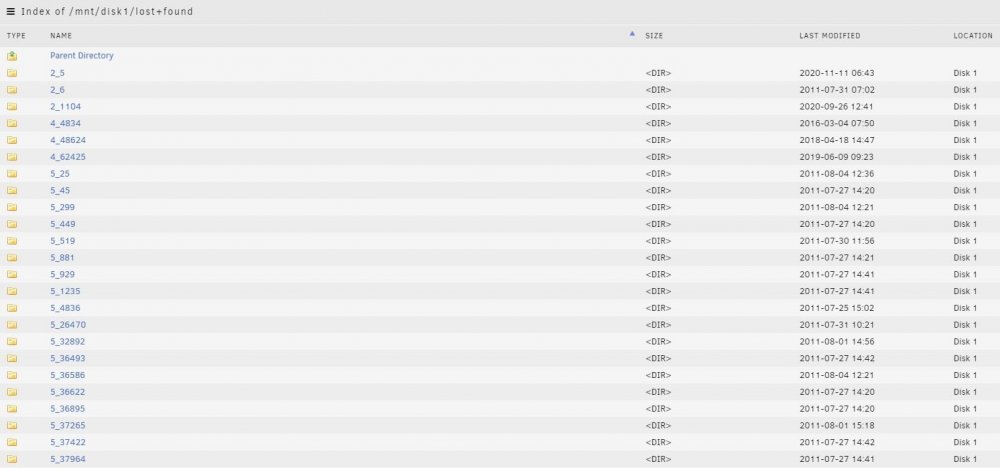
Task: Open the 5_36493 directory link
Action: click(x=68, y=358)
